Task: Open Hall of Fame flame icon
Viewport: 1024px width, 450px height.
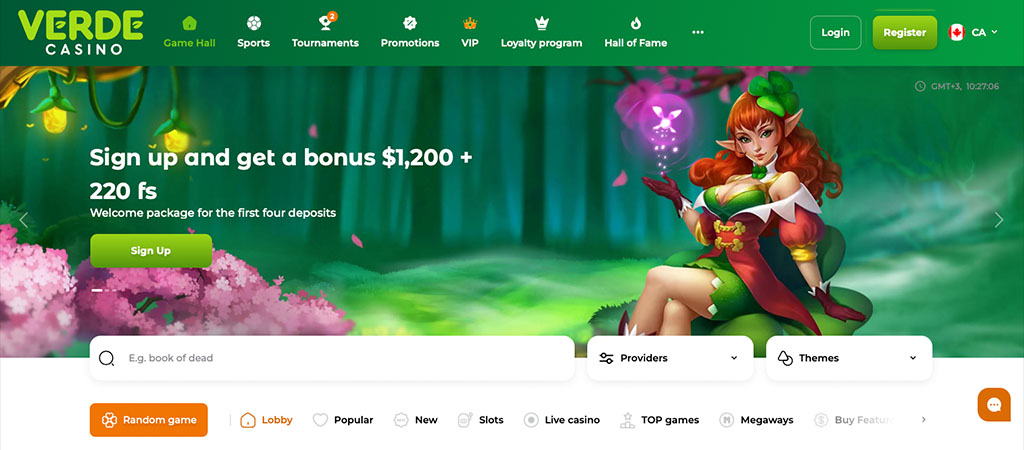Action: click(x=635, y=24)
